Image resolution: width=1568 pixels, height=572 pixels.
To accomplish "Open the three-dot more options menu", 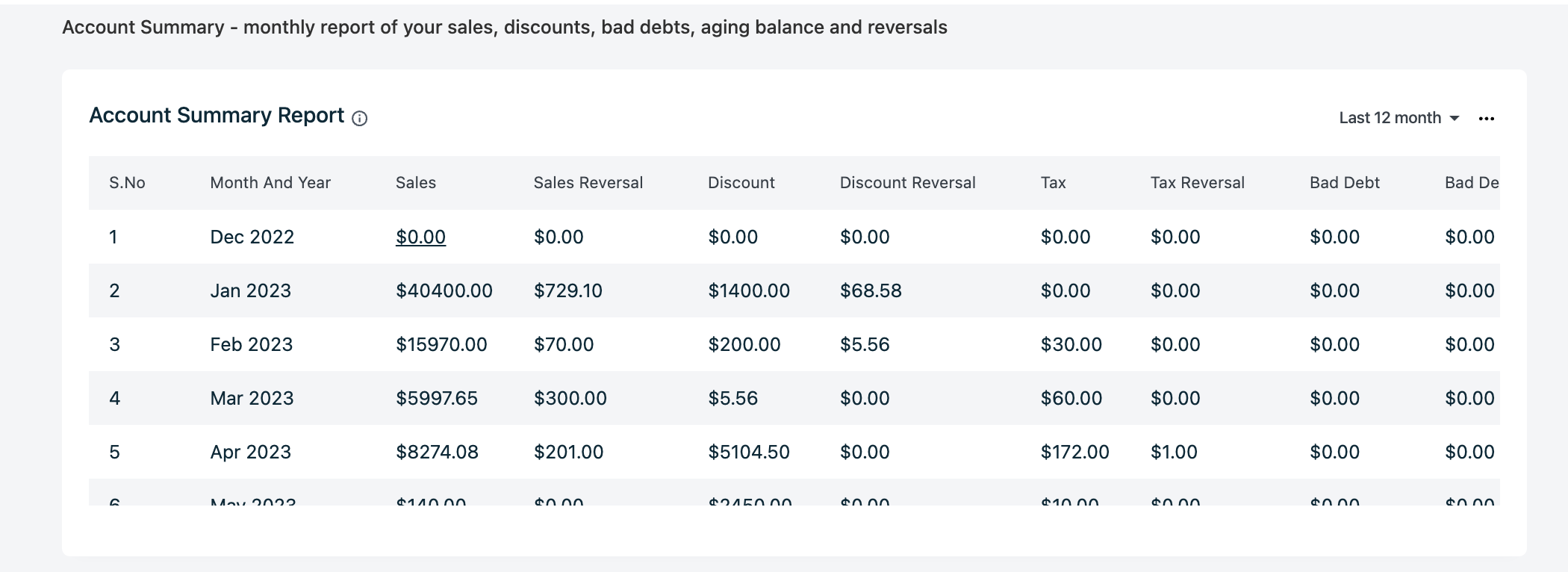I will 1487,119.
